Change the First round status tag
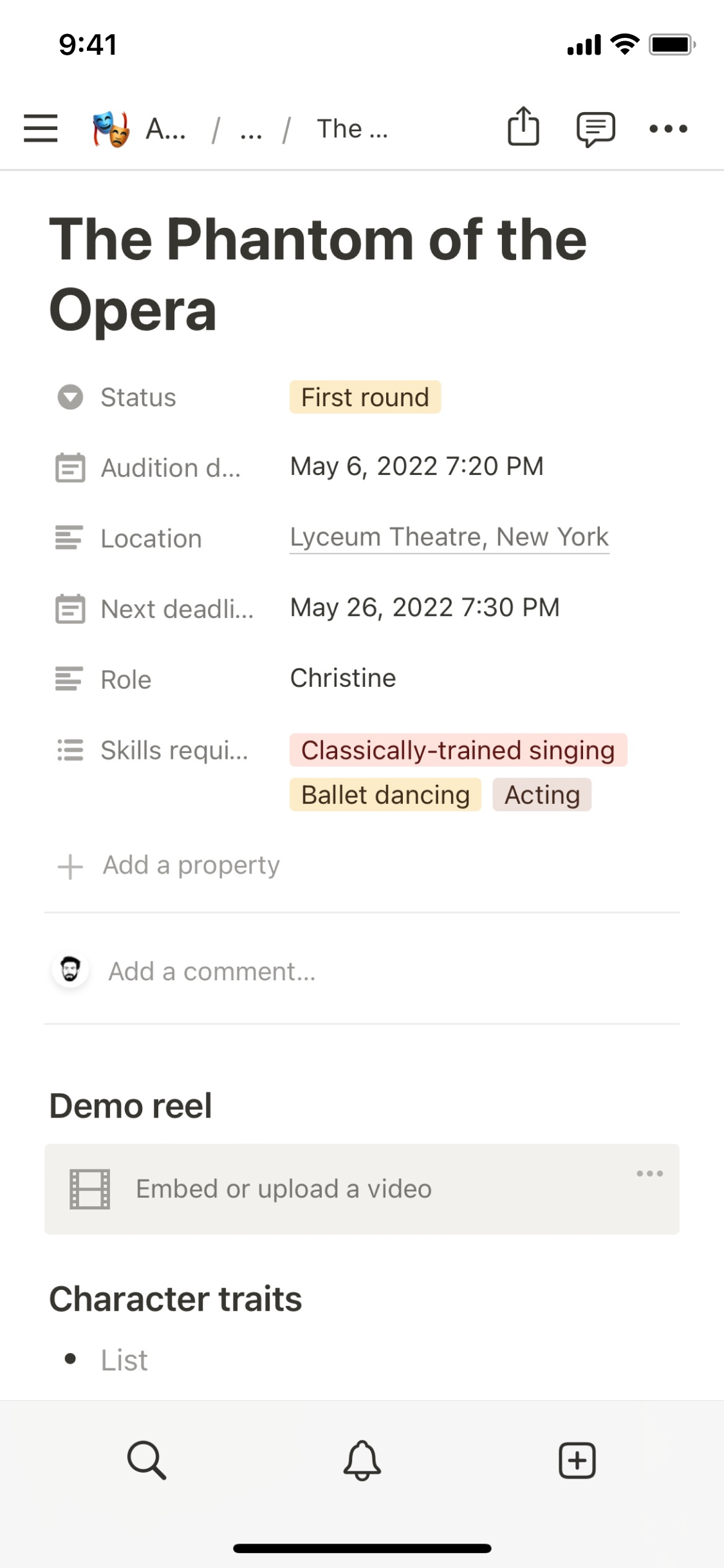Screen dimensions: 724x1568 [x=365, y=397]
